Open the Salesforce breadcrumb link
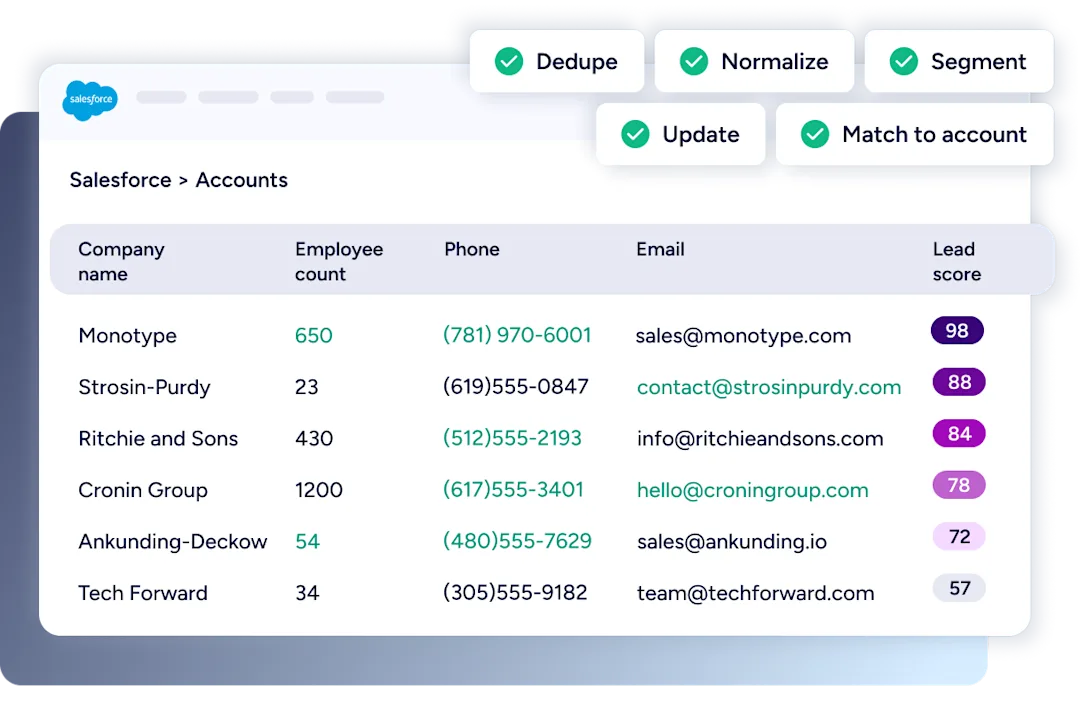1080x720 pixels. (x=121, y=180)
